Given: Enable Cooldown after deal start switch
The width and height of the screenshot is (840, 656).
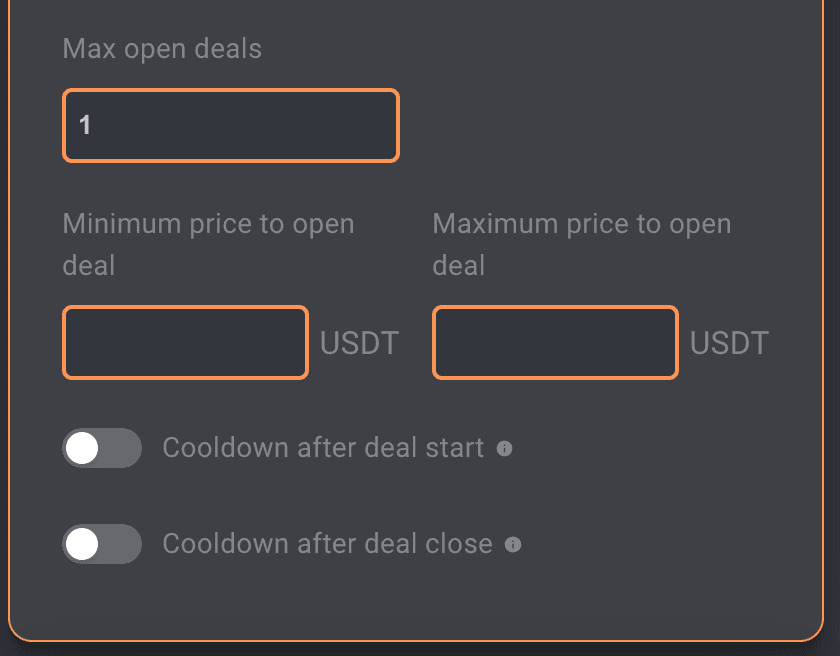Looking at the screenshot, I should coord(102,448).
